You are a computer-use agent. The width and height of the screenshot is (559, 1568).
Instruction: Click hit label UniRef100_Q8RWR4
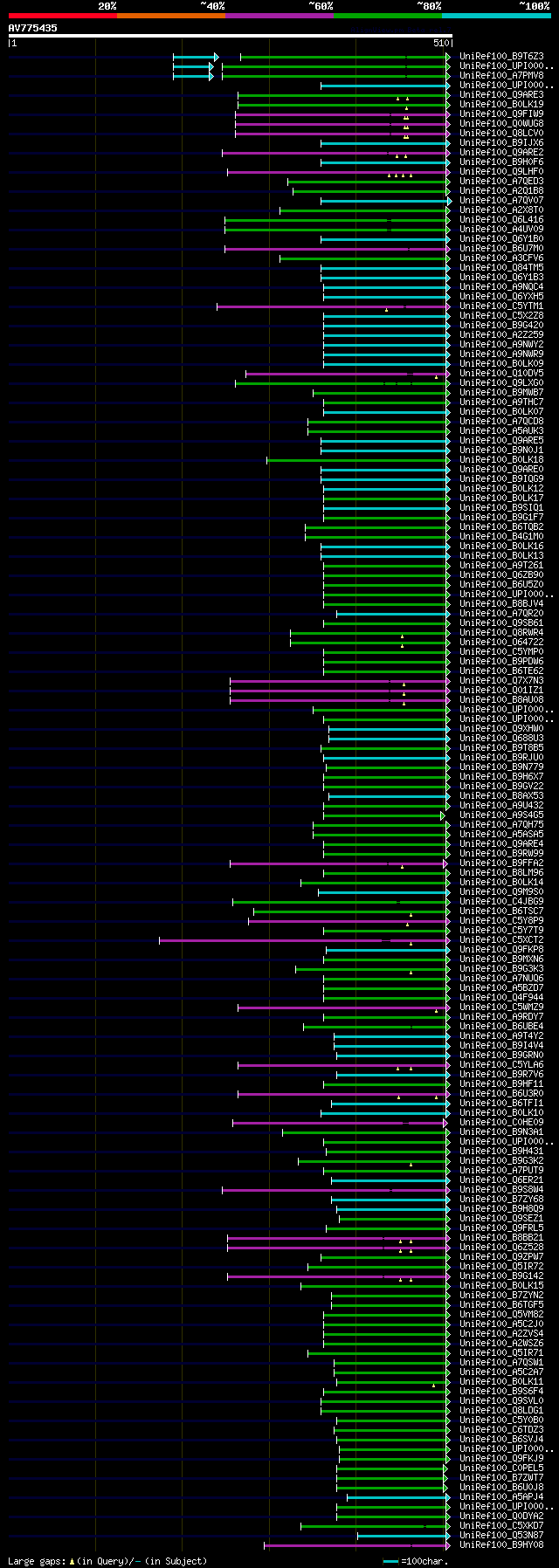(x=501, y=633)
